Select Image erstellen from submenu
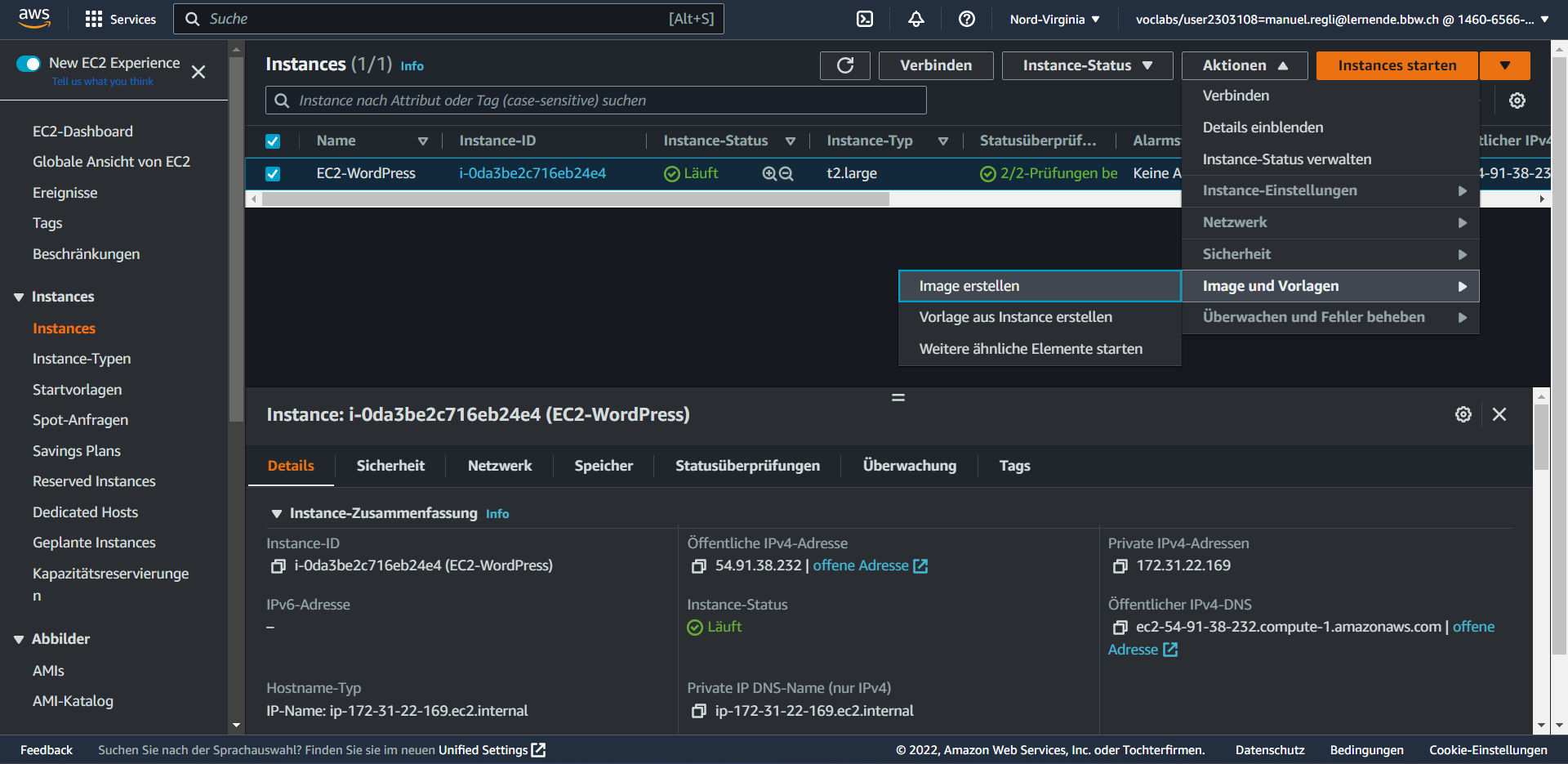The width and height of the screenshot is (1568, 764). (x=1040, y=286)
